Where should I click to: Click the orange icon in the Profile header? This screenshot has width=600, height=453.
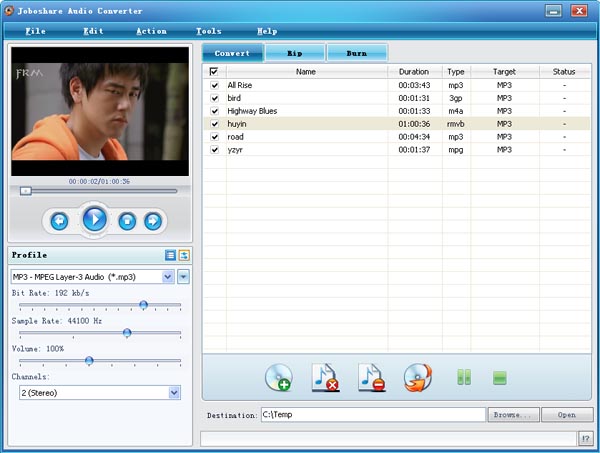coord(184,255)
